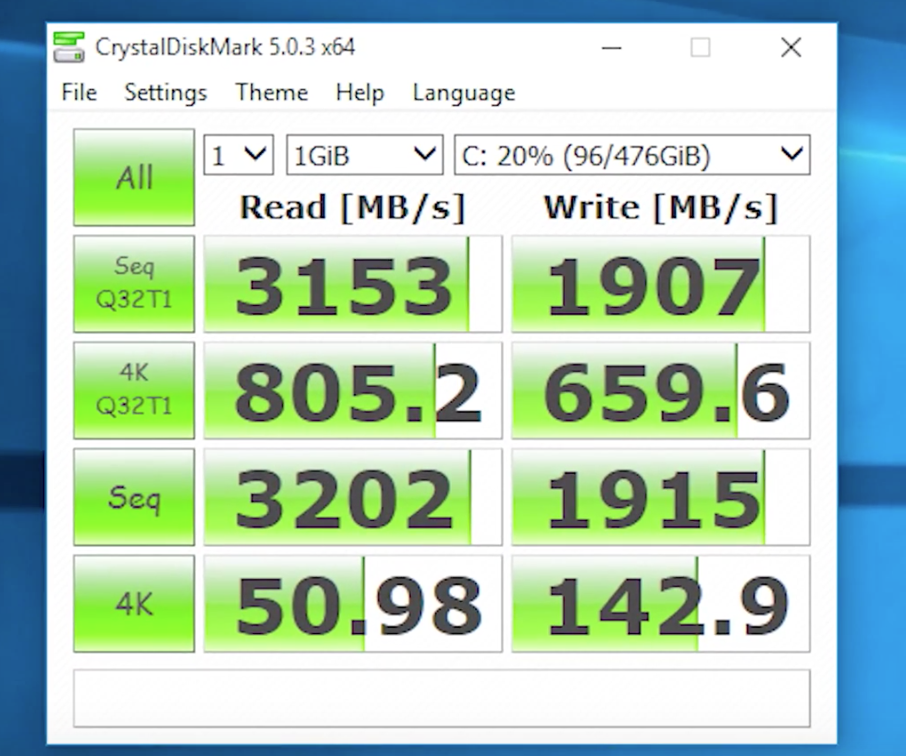Open the File menu
906x756 pixels.
[x=79, y=92]
